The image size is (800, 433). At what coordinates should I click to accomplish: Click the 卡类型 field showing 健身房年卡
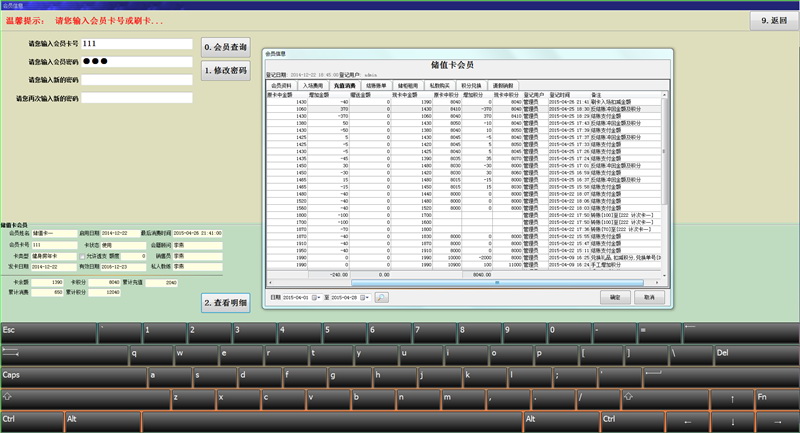(54, 256)
